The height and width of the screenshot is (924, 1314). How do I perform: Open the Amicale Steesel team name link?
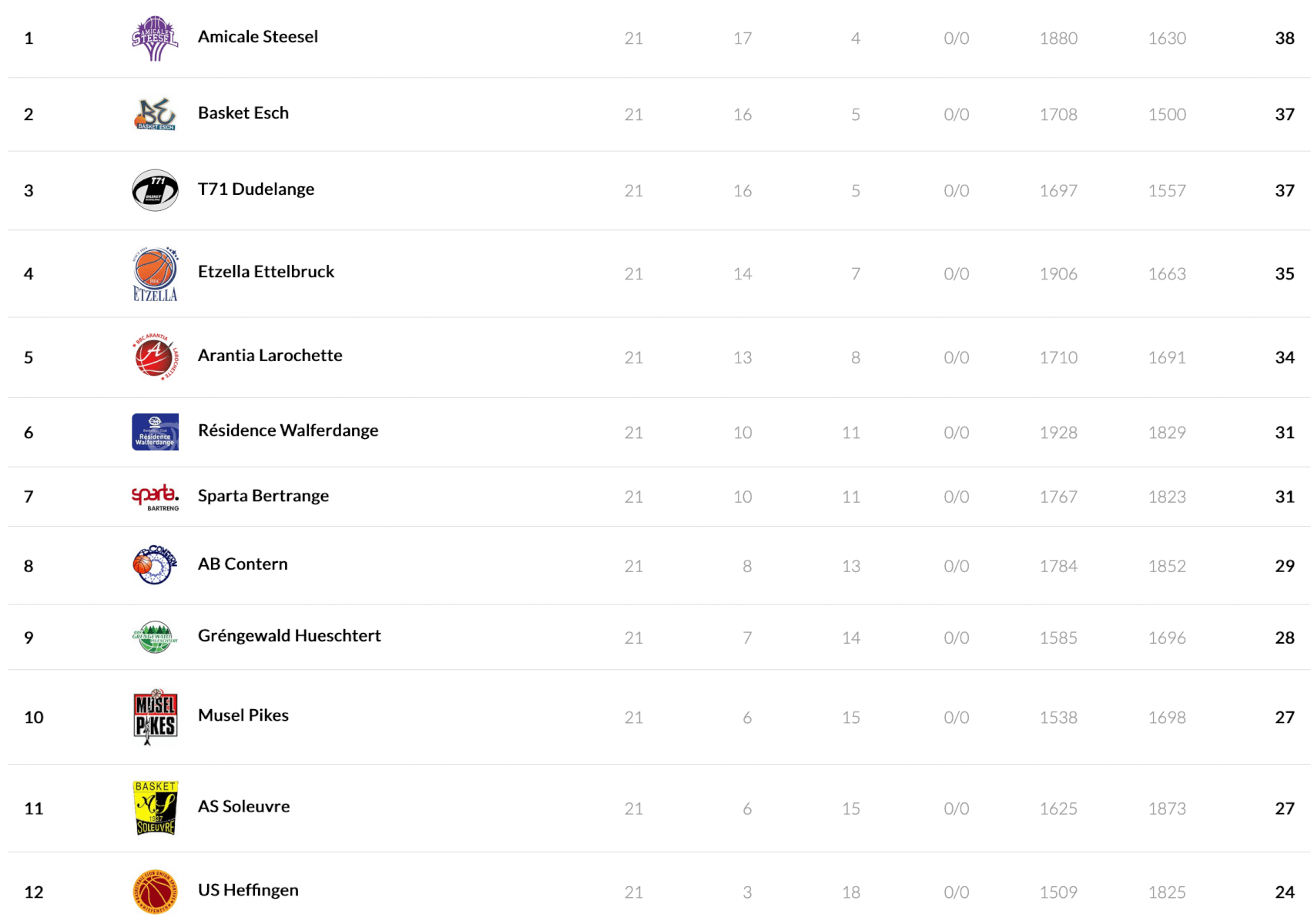click(258, 37)
